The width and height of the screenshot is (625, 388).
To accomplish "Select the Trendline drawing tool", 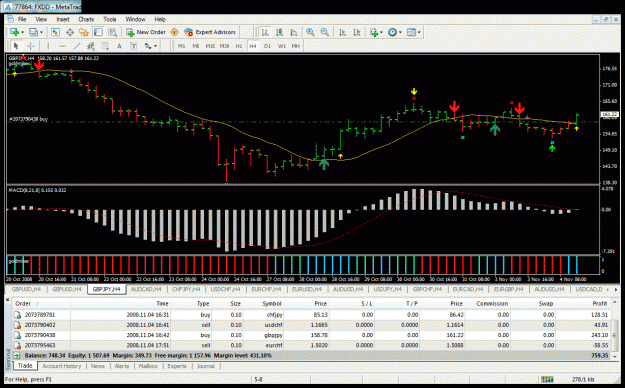I will (77, 46).
